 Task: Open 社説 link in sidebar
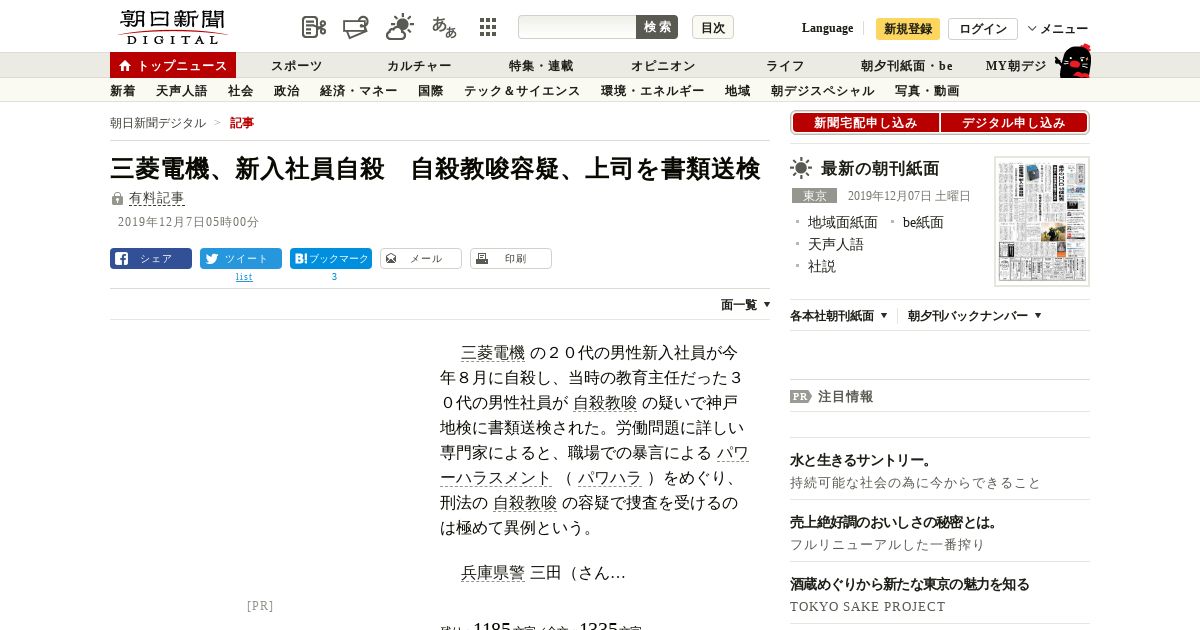click(x=822, y=266)
